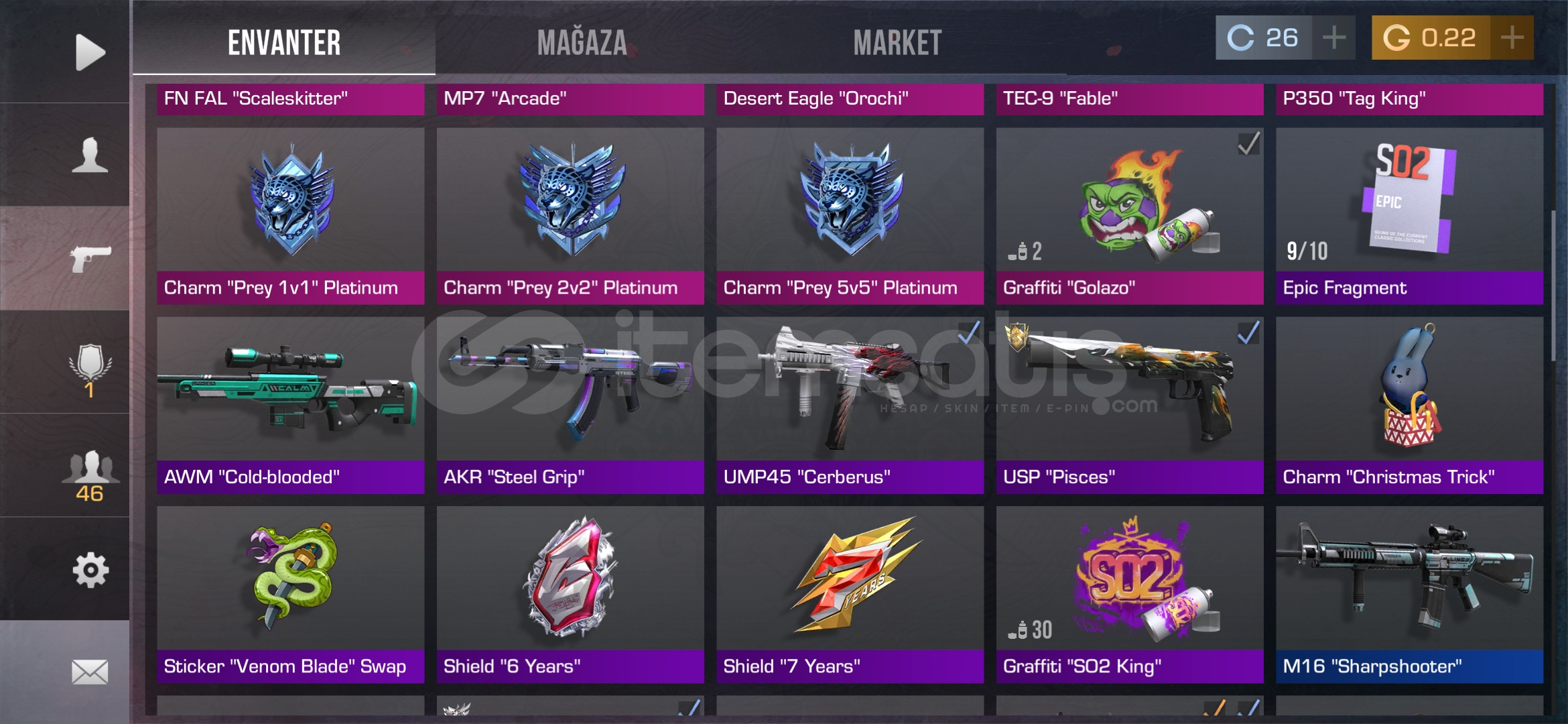
Task: Toggle the checkmark on UMP45 "Cerberus"
Action: point(969,333)
